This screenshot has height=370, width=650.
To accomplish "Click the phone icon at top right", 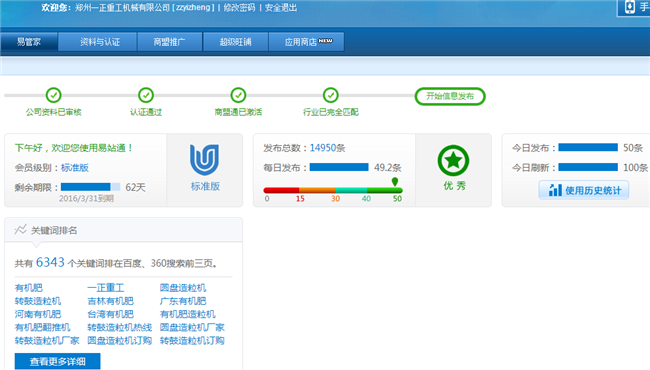I will pos(630,7).
